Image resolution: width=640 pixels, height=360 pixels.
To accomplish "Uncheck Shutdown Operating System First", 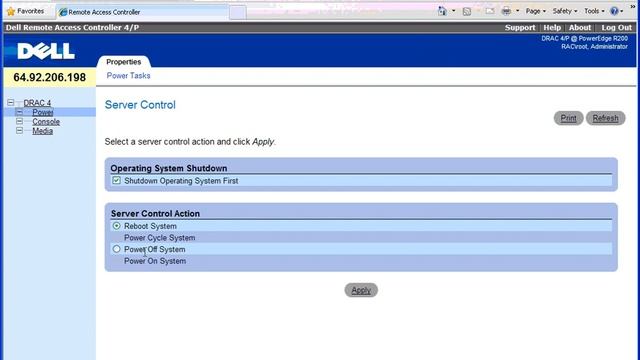I will coord(116,180).
